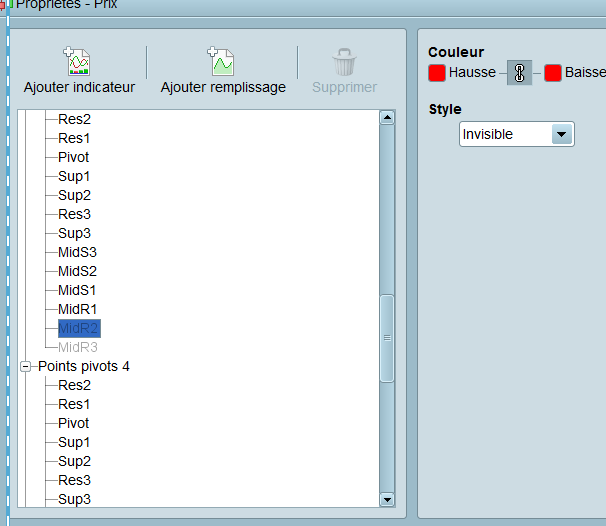
Task: Collapse the Points pivots 4 tree node
Action: [26, 366]
